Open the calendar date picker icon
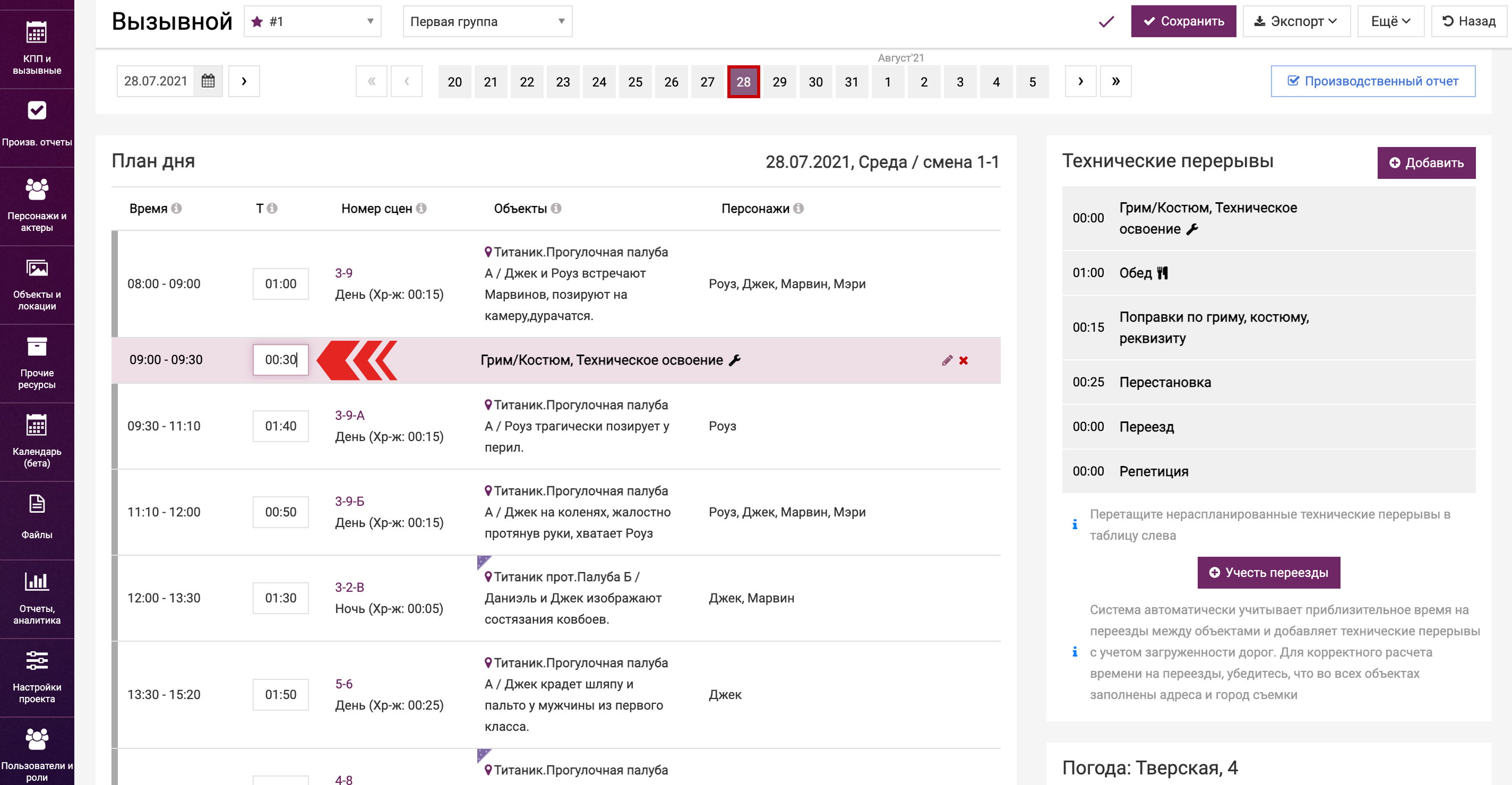This screenshot has width=1512, height=785. coord(208,81)
